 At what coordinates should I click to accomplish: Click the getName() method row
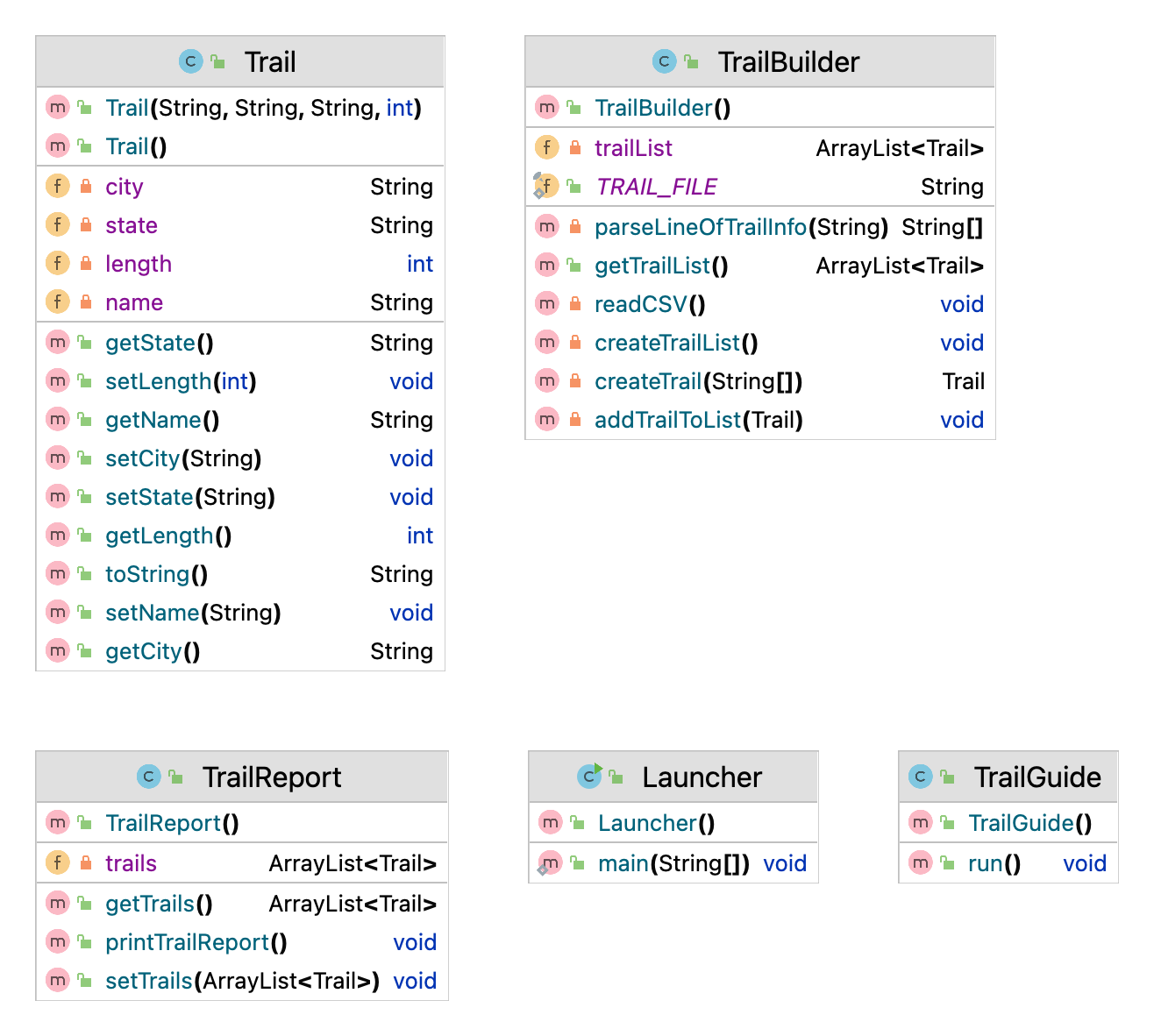pyautogui.click(x=240, y=419)
